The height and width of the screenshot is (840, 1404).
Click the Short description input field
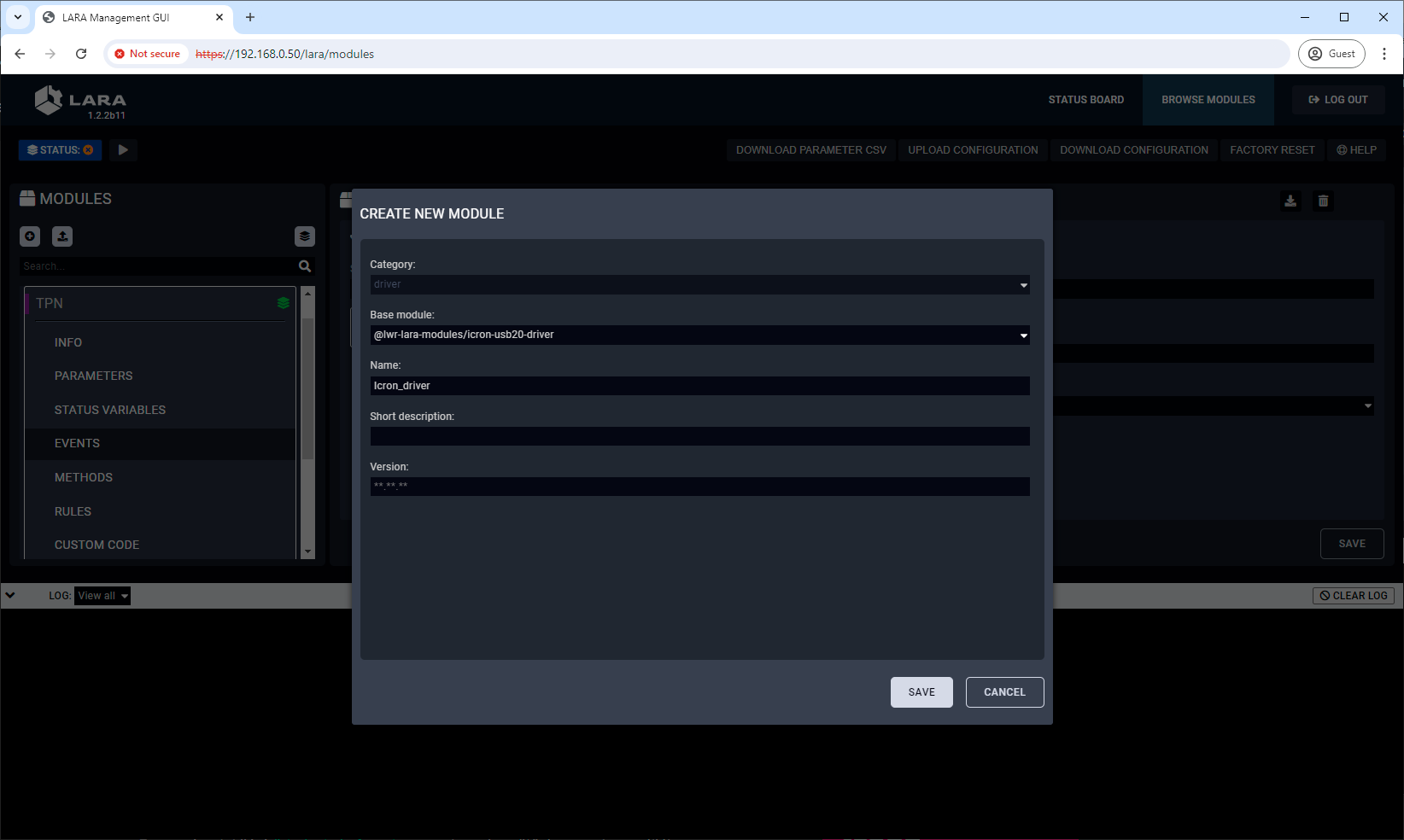[699, 437]
